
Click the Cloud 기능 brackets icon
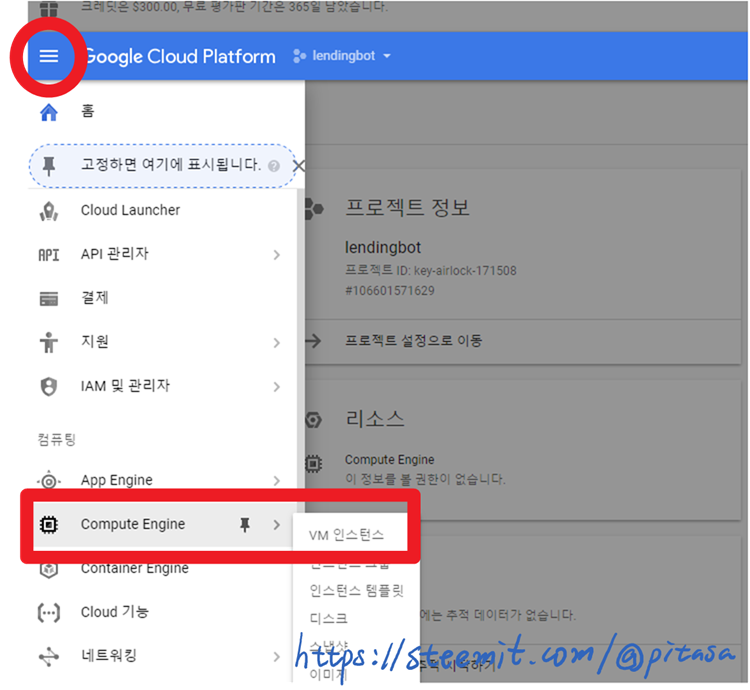(49, 613)
